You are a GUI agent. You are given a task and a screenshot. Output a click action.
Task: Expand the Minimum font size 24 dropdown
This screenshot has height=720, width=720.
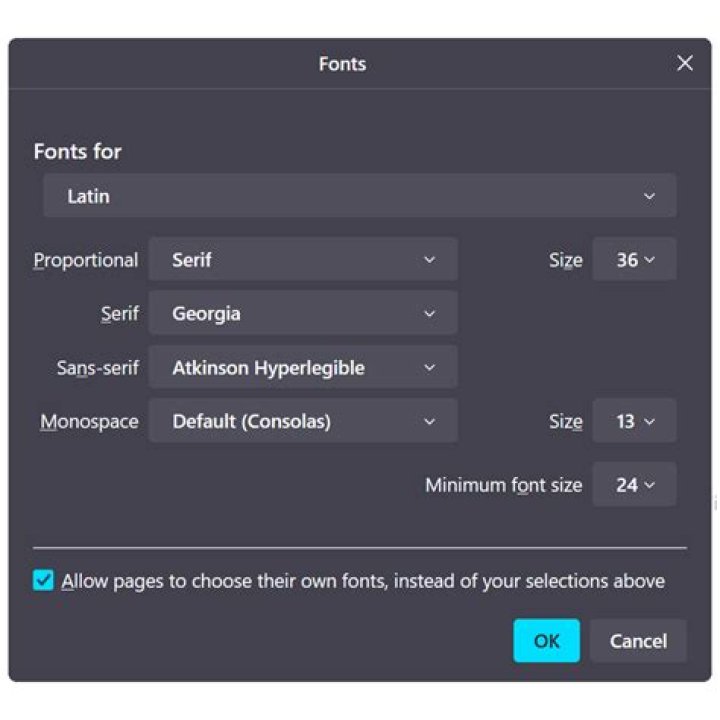pyautogui.click(x=634, y=485)
